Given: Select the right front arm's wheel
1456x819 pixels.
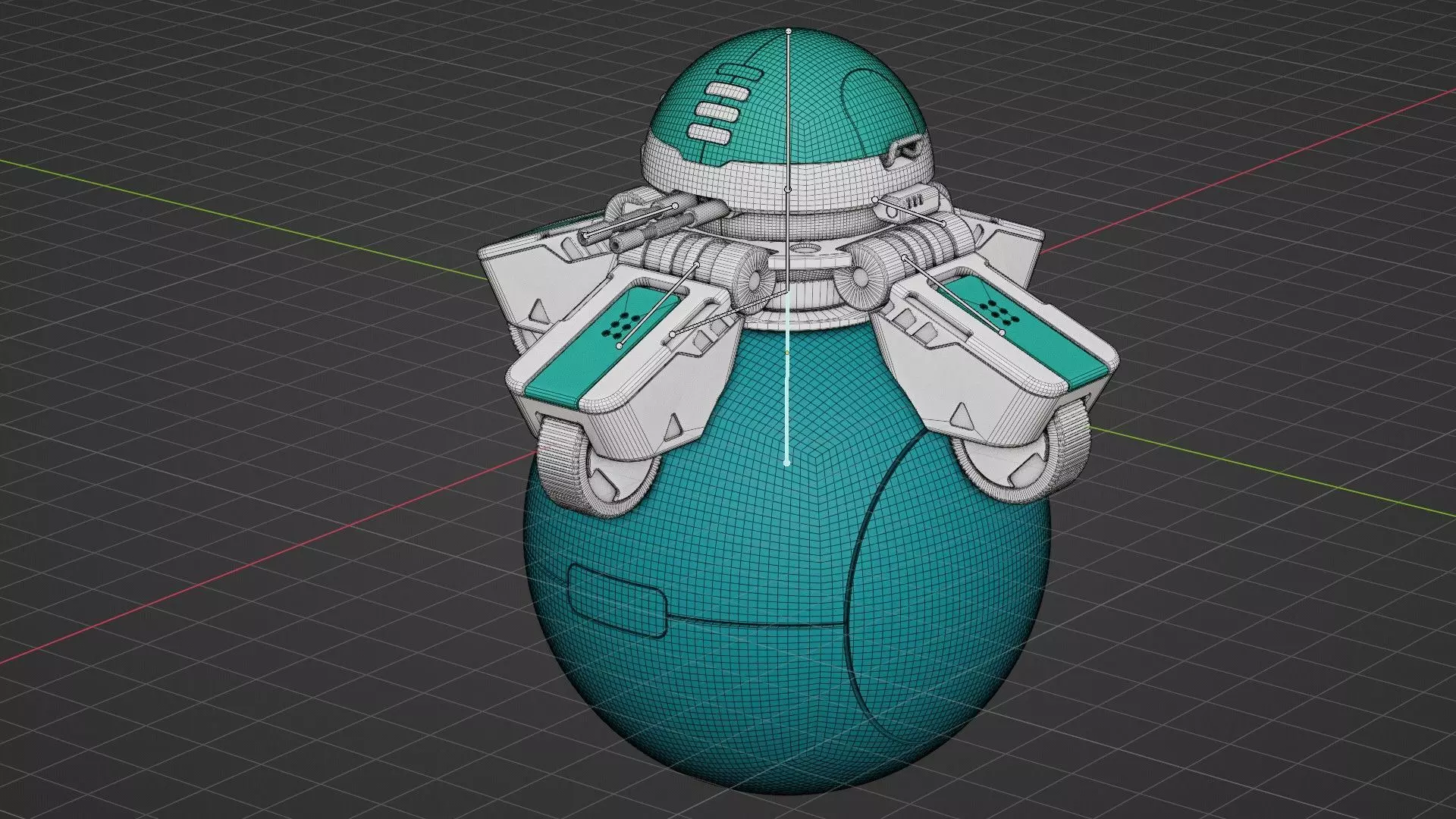Looking at the screenshot, I should (x=1024, y=453).
